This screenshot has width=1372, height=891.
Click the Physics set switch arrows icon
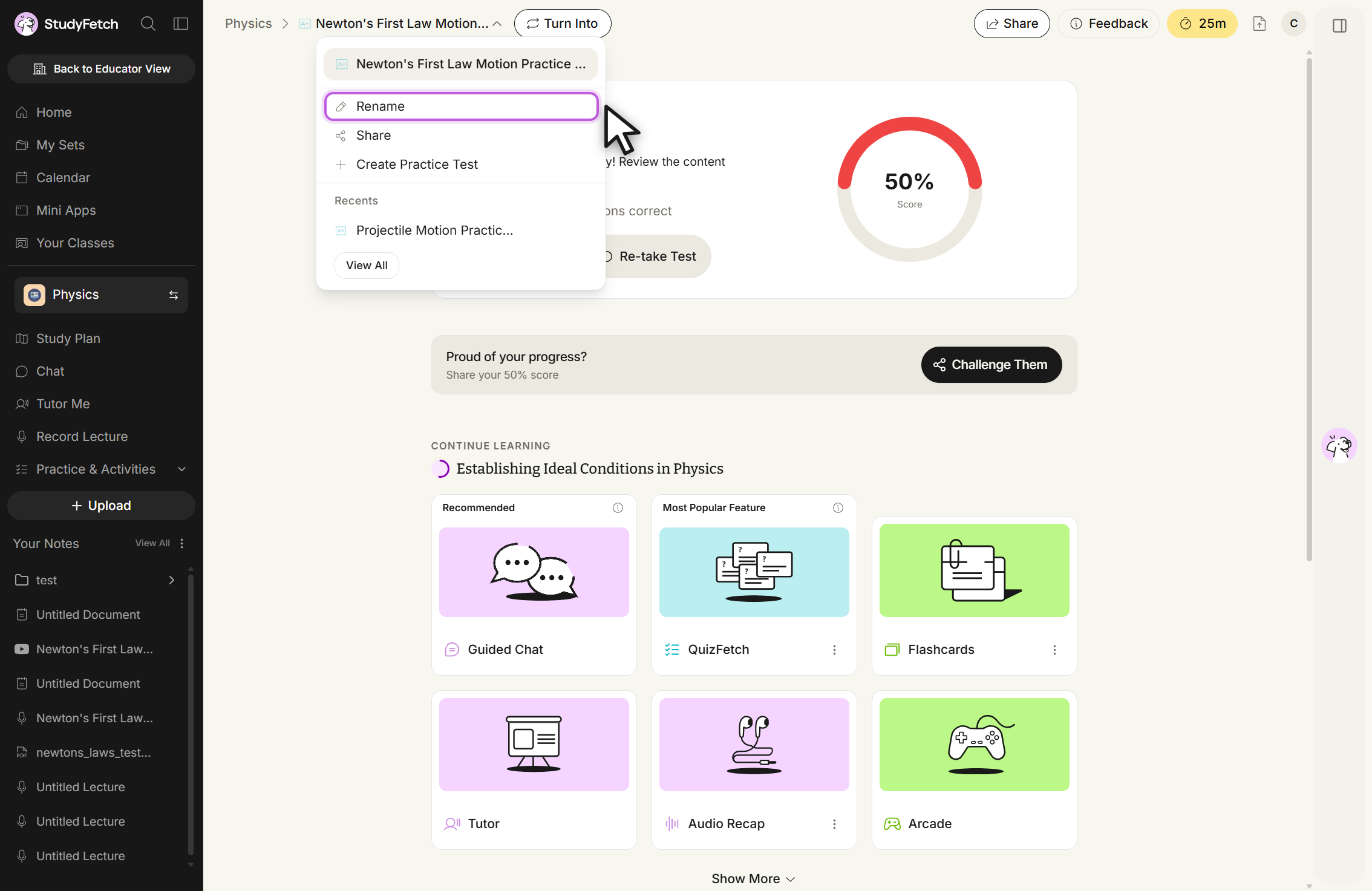[x=174, y=295]
